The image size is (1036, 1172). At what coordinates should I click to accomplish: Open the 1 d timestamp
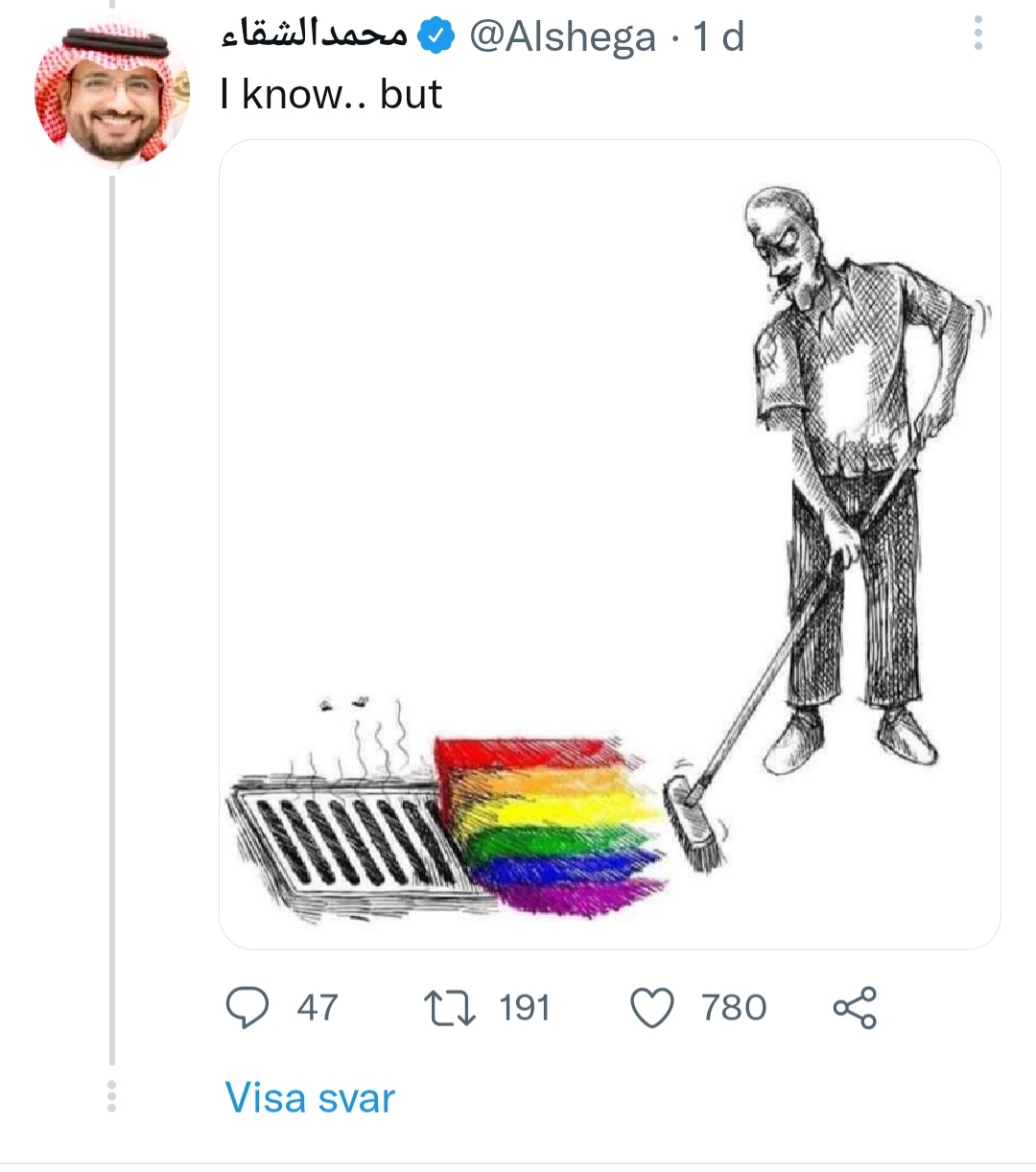tap(718, 37)
